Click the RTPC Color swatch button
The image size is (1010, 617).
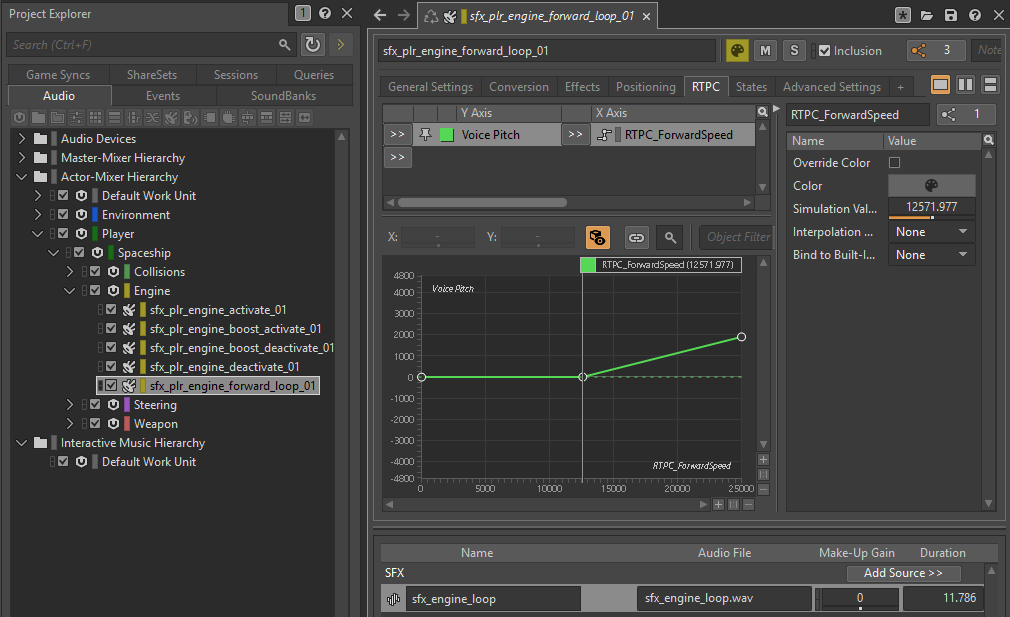click(931, 186)
